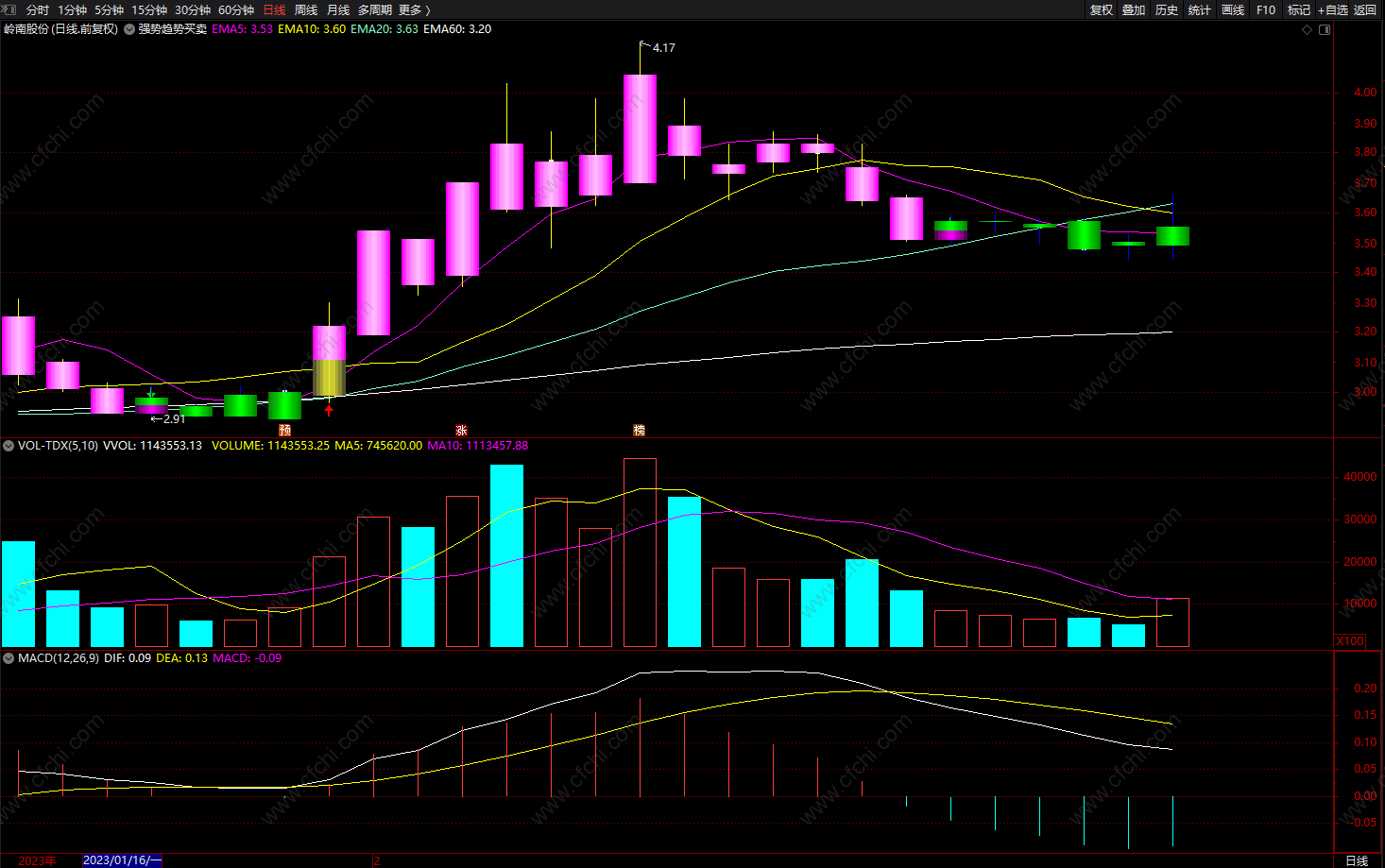Select the 月线 monthly chart tab
Image resolution: width=1385 pixels, height=868 pixels.
click(x=338, y=9)
